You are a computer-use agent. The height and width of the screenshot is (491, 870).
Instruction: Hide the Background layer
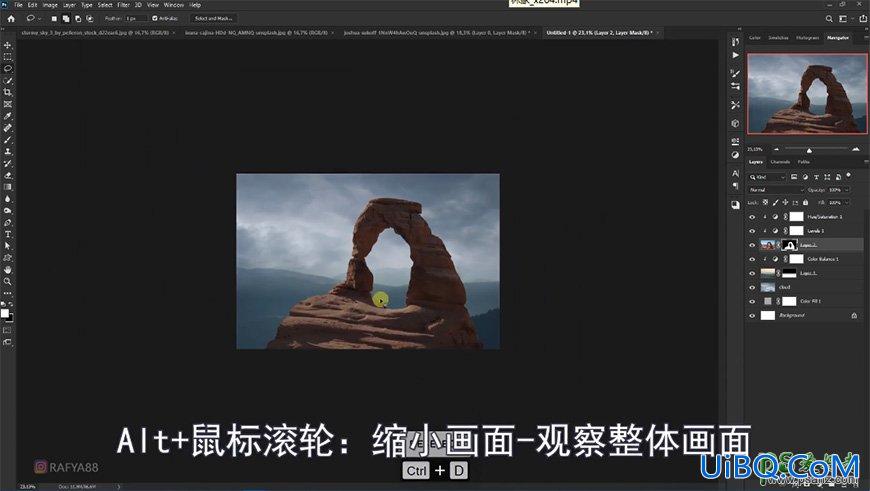[752, 315]
